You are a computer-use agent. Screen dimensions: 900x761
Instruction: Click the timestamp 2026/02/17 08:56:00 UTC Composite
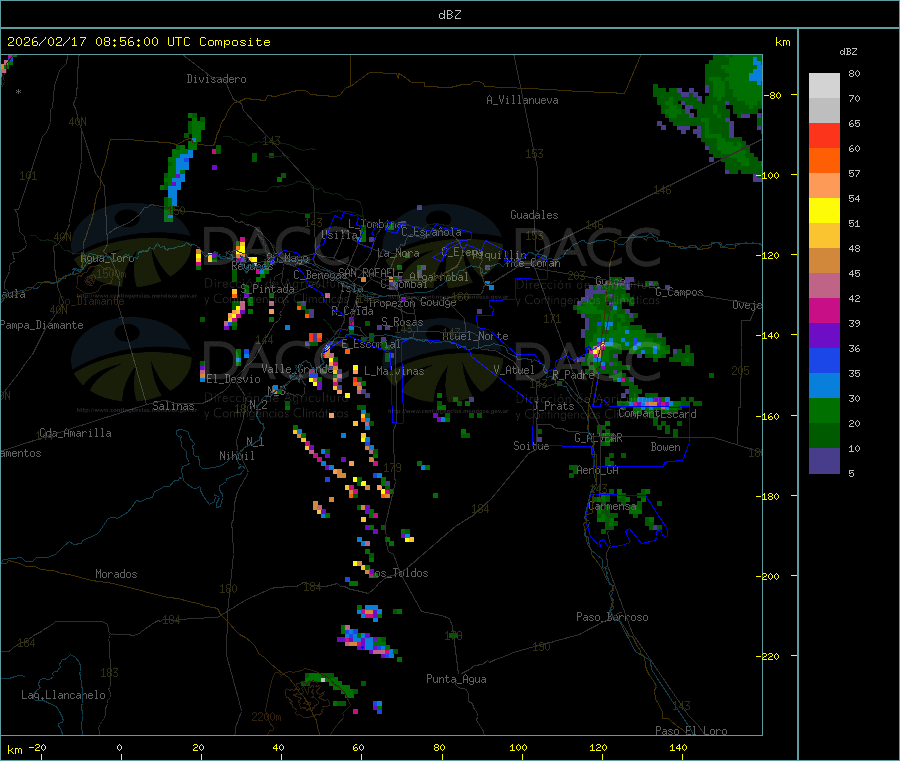click(138, 42)
